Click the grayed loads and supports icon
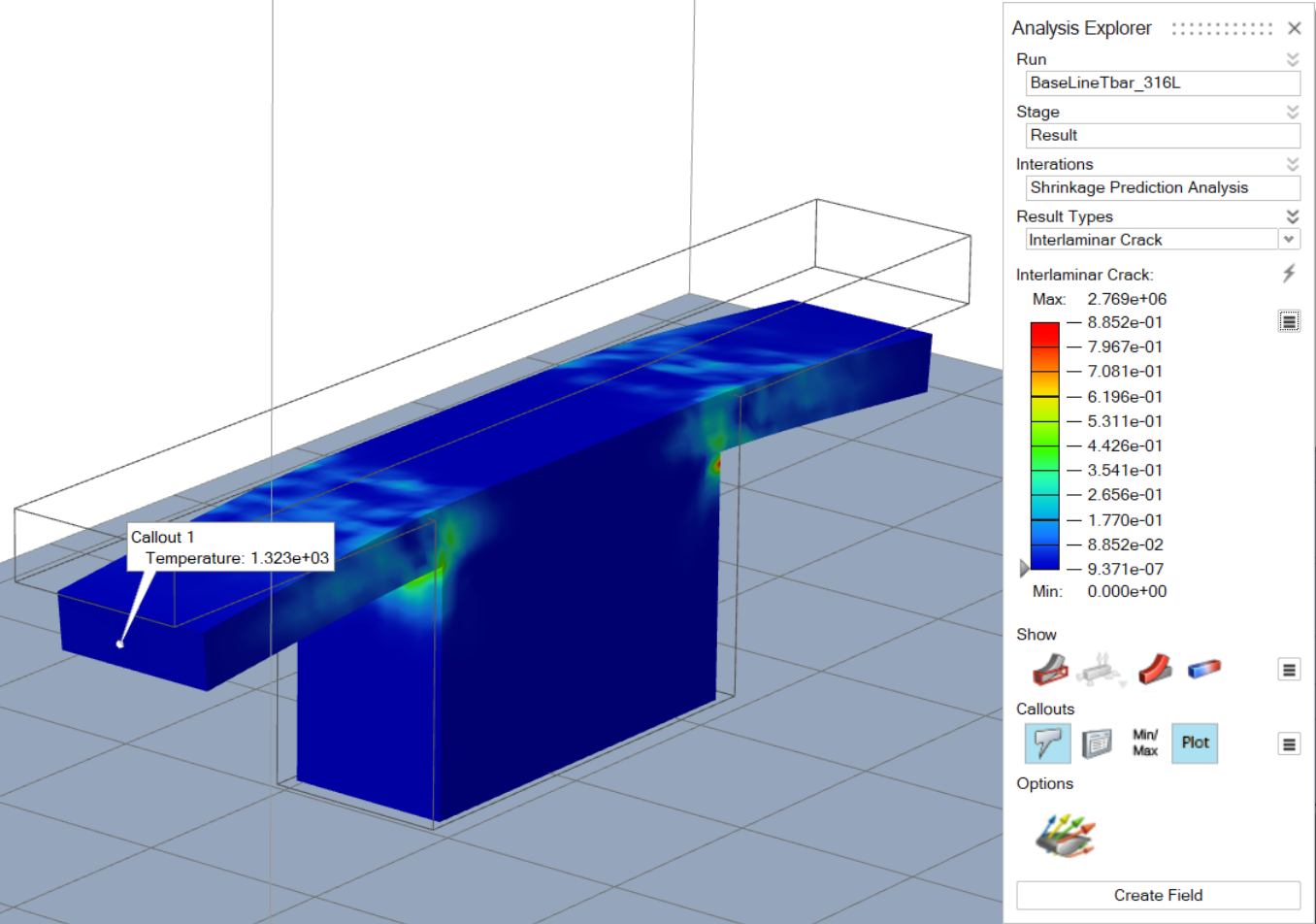The width and height of the screenshot is (1316, 924). pos(1102,669)
